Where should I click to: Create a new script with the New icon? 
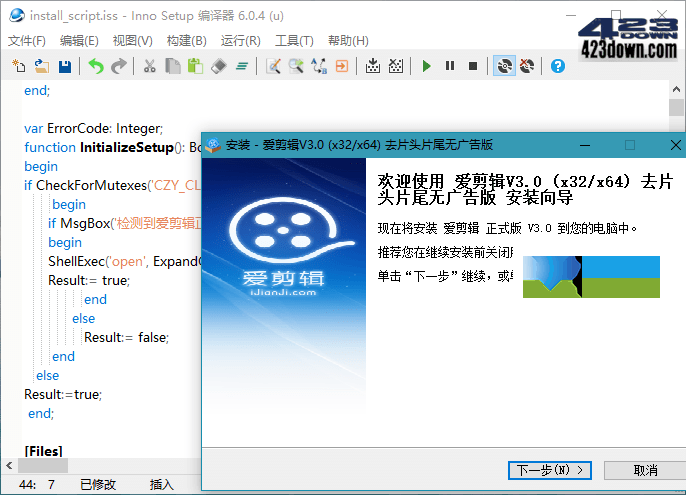[x=18, y=66]
